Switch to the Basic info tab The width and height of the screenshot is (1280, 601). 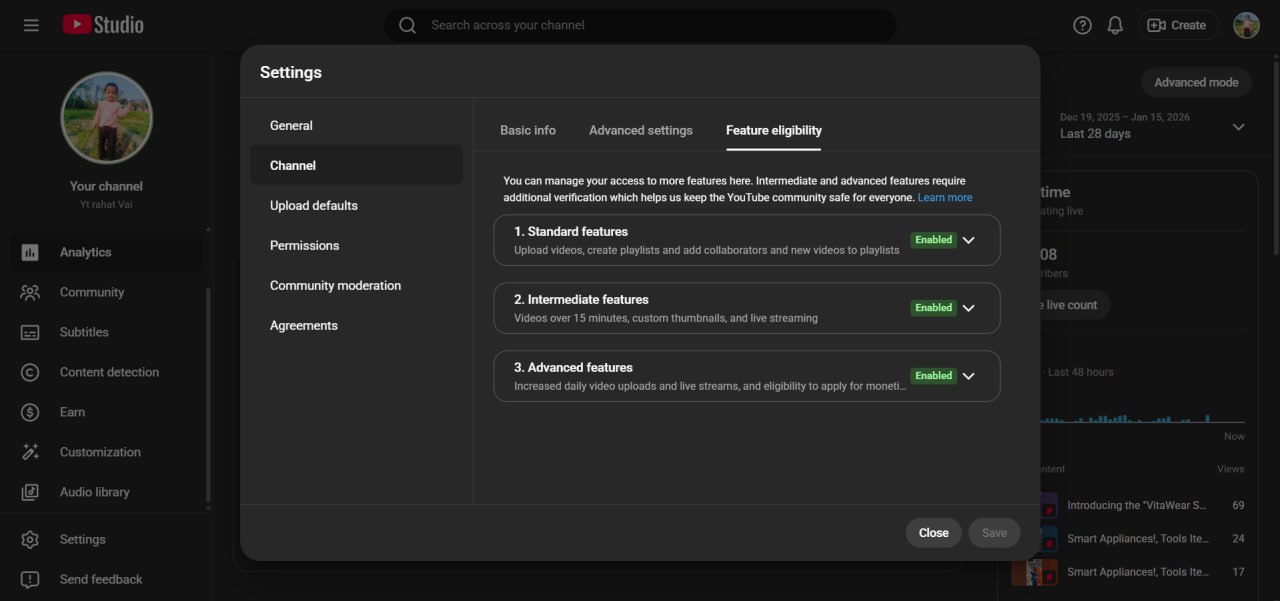[528, 130]
